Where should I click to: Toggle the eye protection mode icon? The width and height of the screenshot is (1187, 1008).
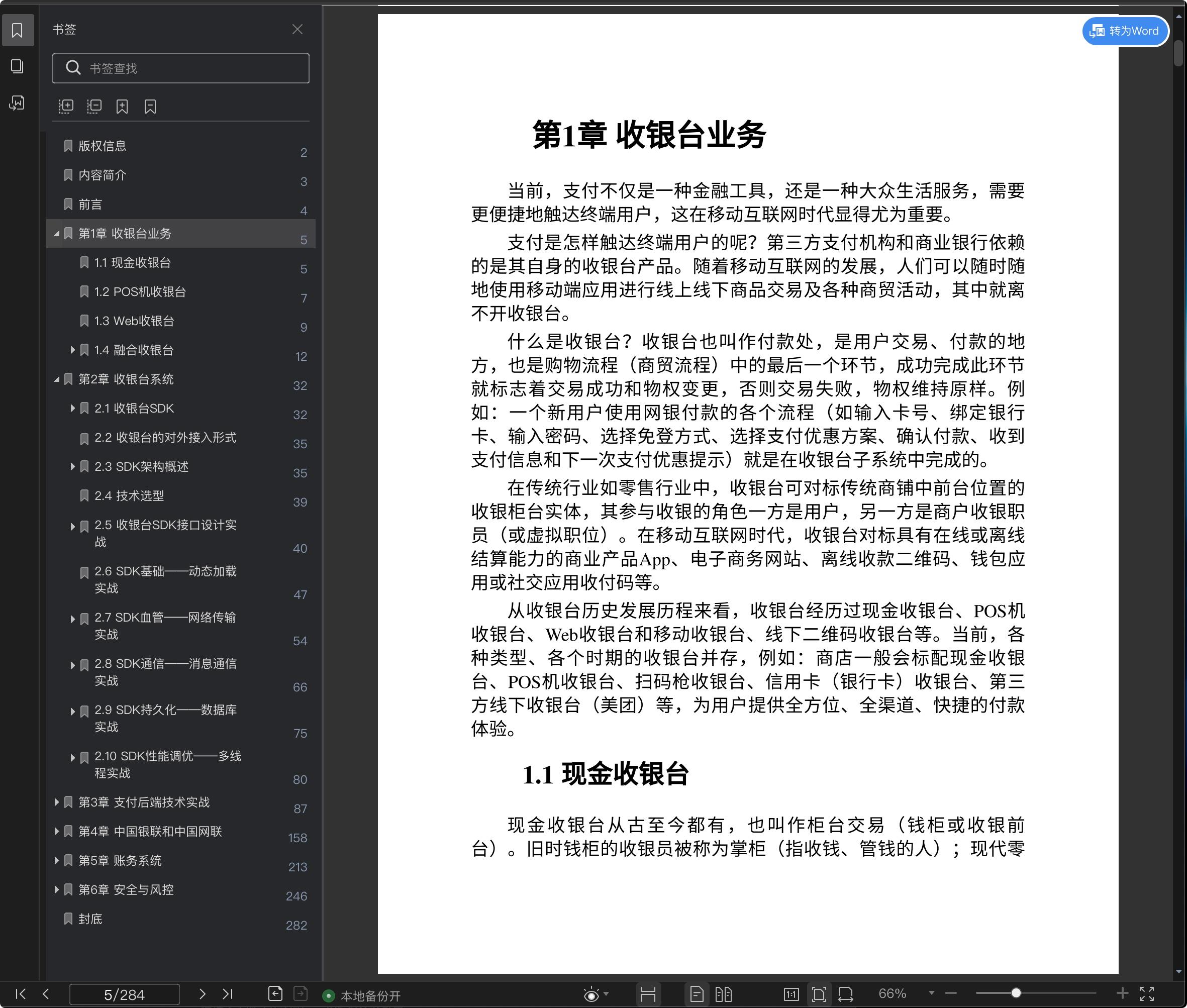point(591,995)
